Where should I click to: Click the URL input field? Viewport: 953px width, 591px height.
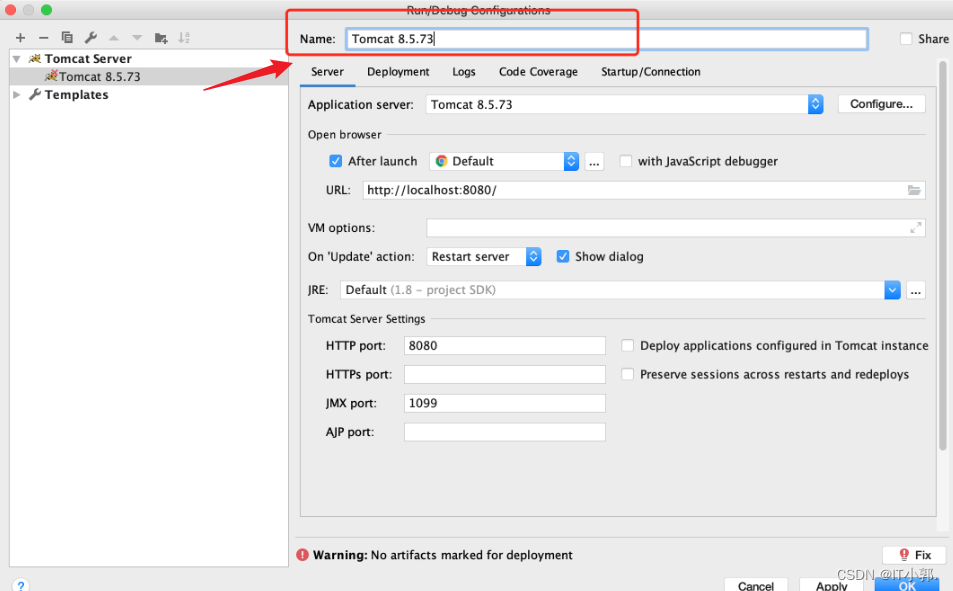[x=644, y=190]
